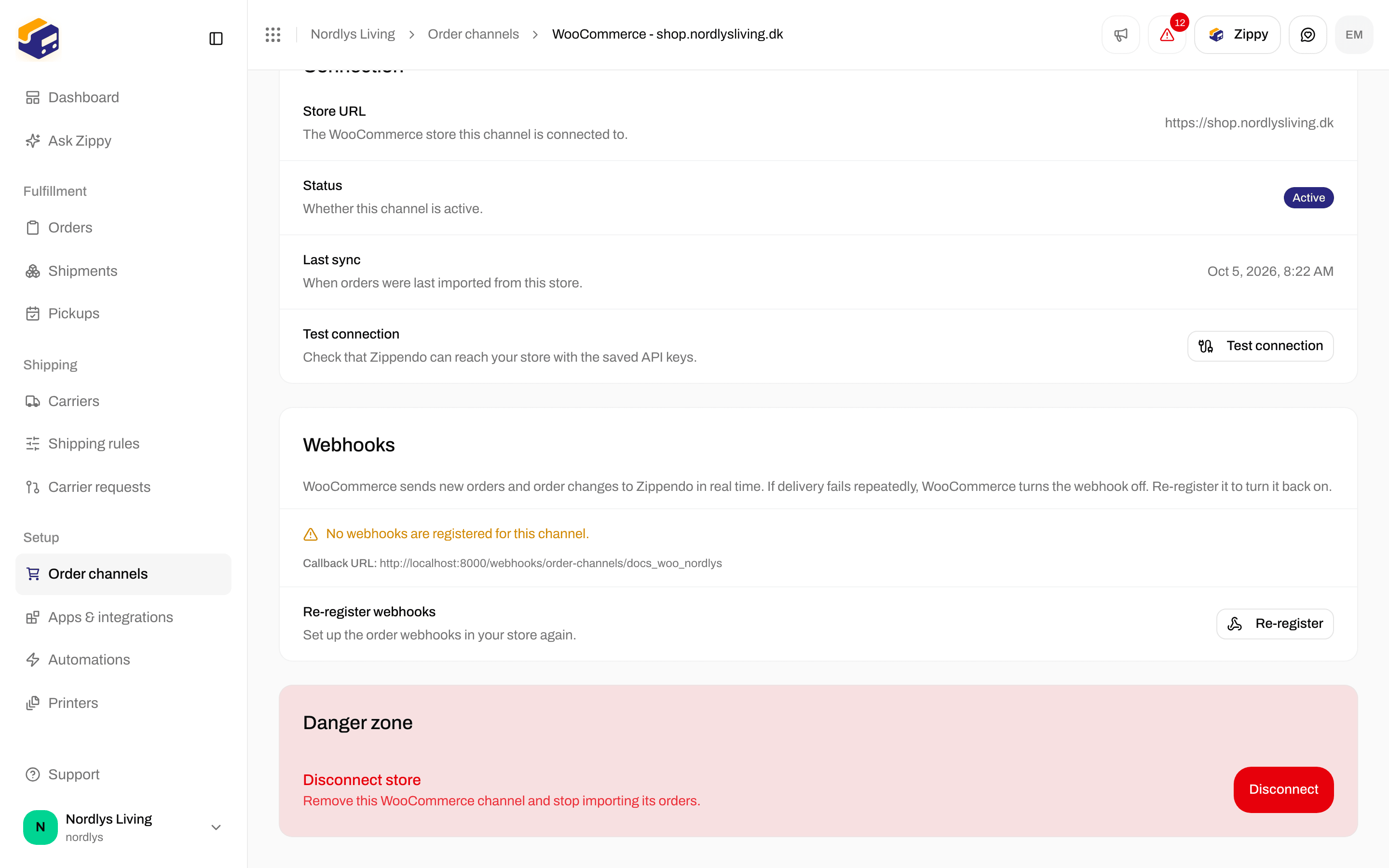Click the Test connection button

pos(1260,346)
